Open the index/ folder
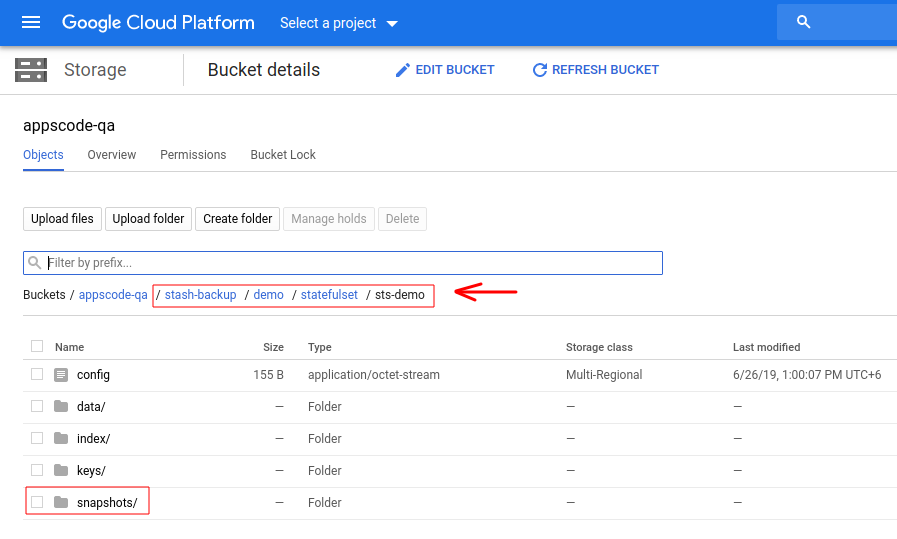This screenshot has width=897, height=539. click(x=93, y=439)
